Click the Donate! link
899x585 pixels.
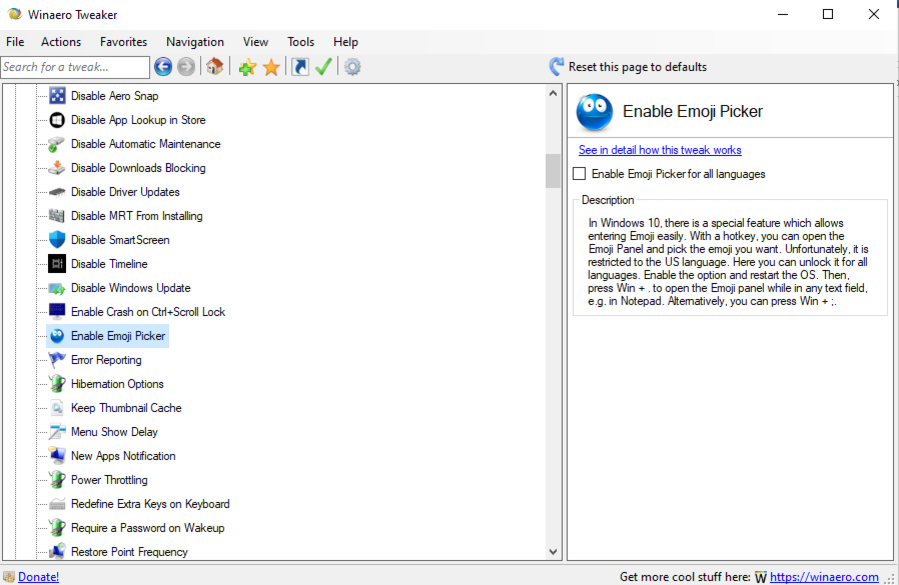coord(38,576)
